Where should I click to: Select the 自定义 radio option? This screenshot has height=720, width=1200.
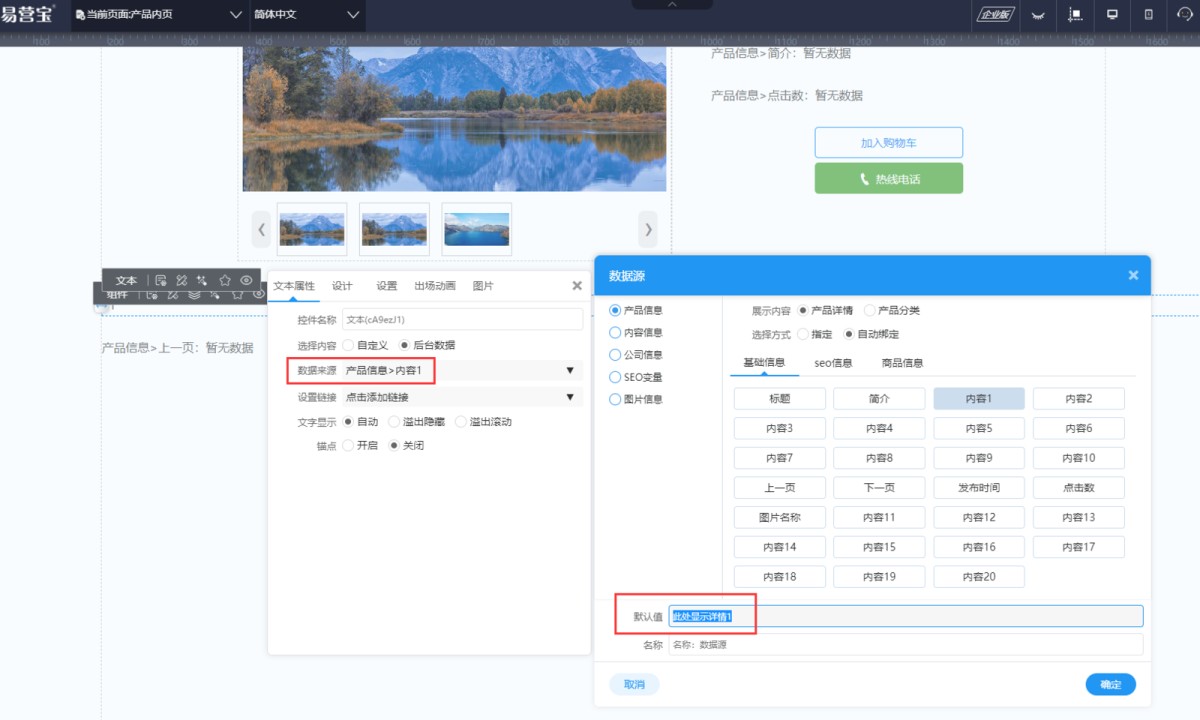coord(348,345)
